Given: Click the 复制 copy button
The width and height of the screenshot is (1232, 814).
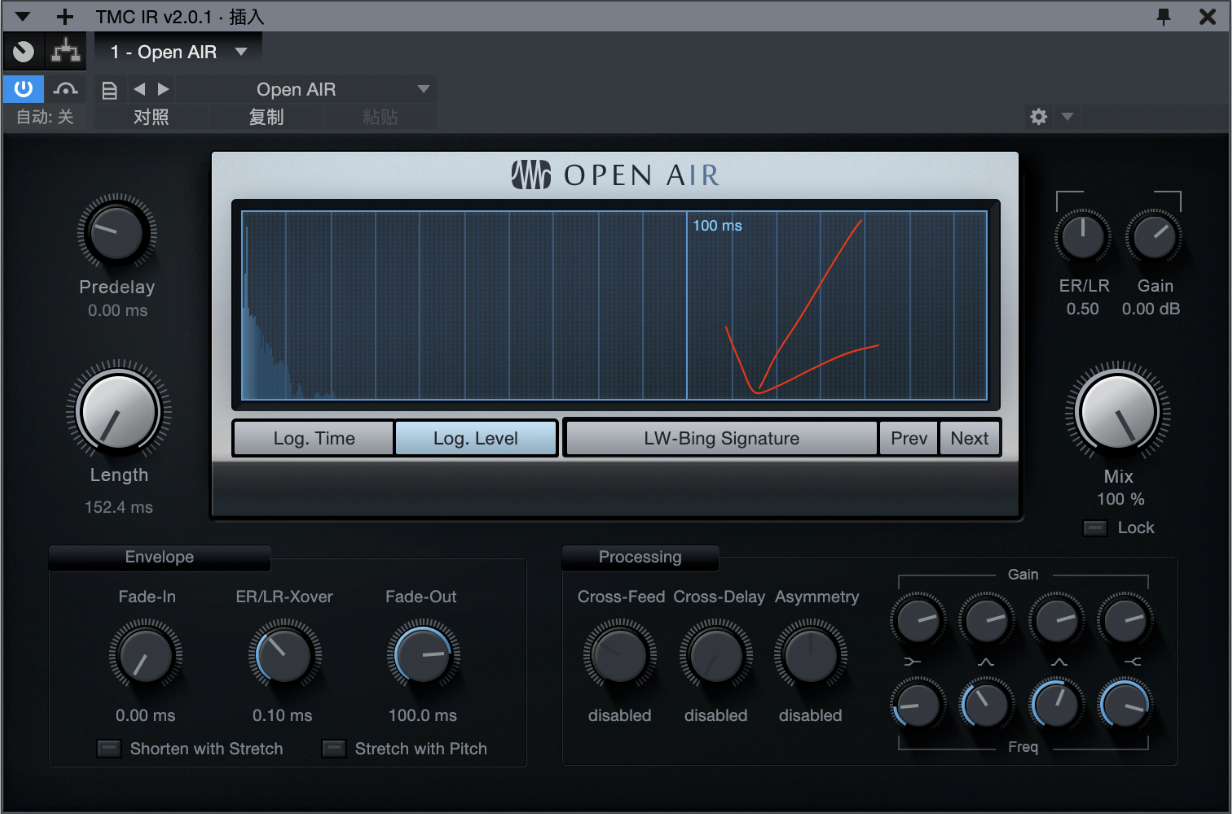Looking at the screenshot, I should coord(266,117).
